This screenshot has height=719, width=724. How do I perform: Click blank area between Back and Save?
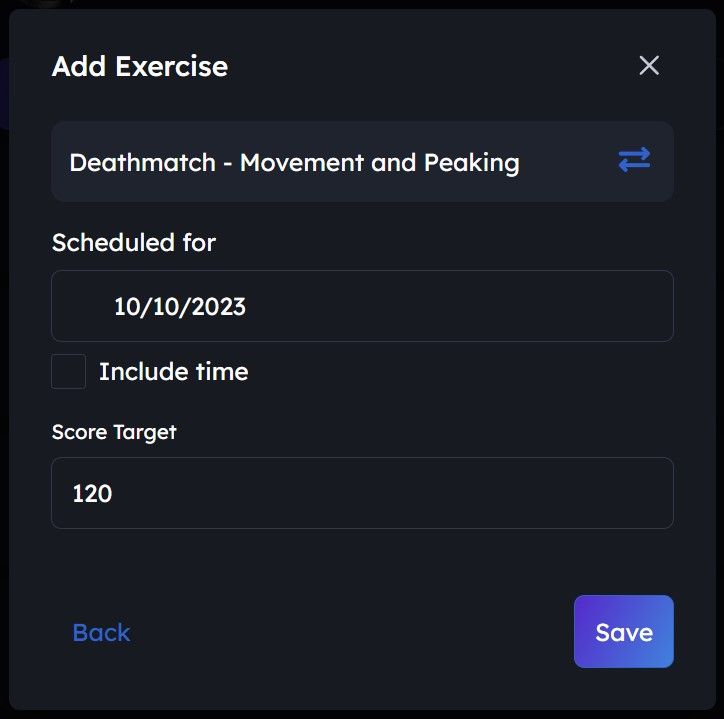coord(350,632)
